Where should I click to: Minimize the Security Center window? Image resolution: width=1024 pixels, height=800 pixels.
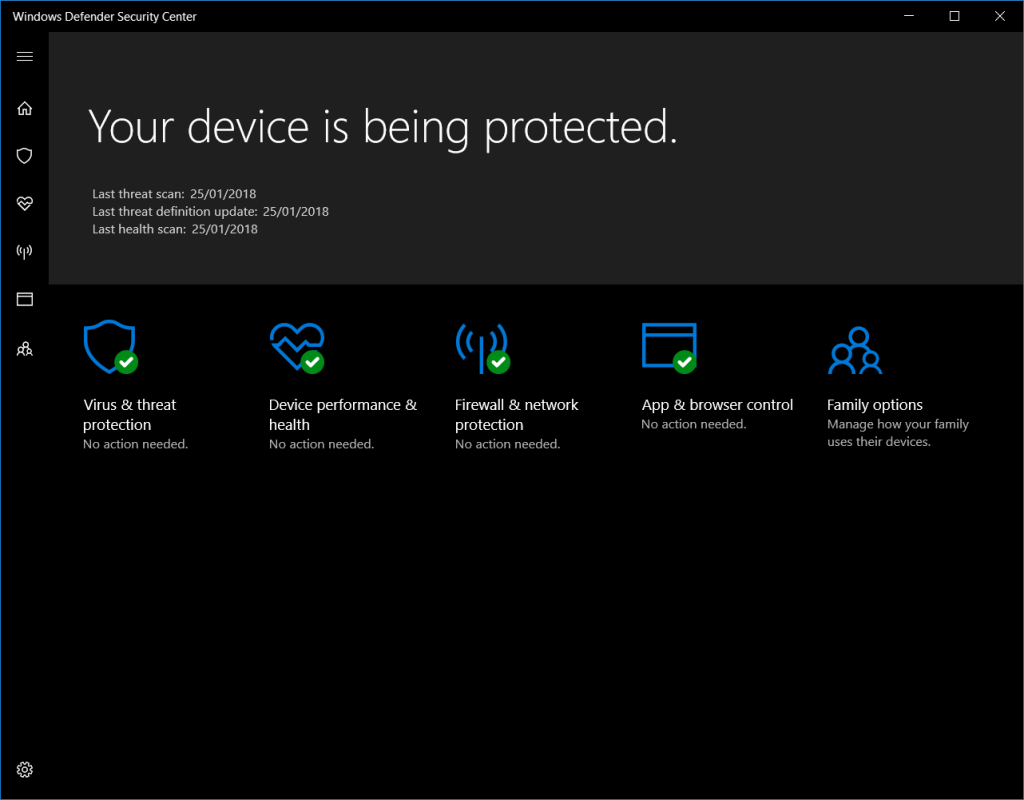tap(909, 16)
